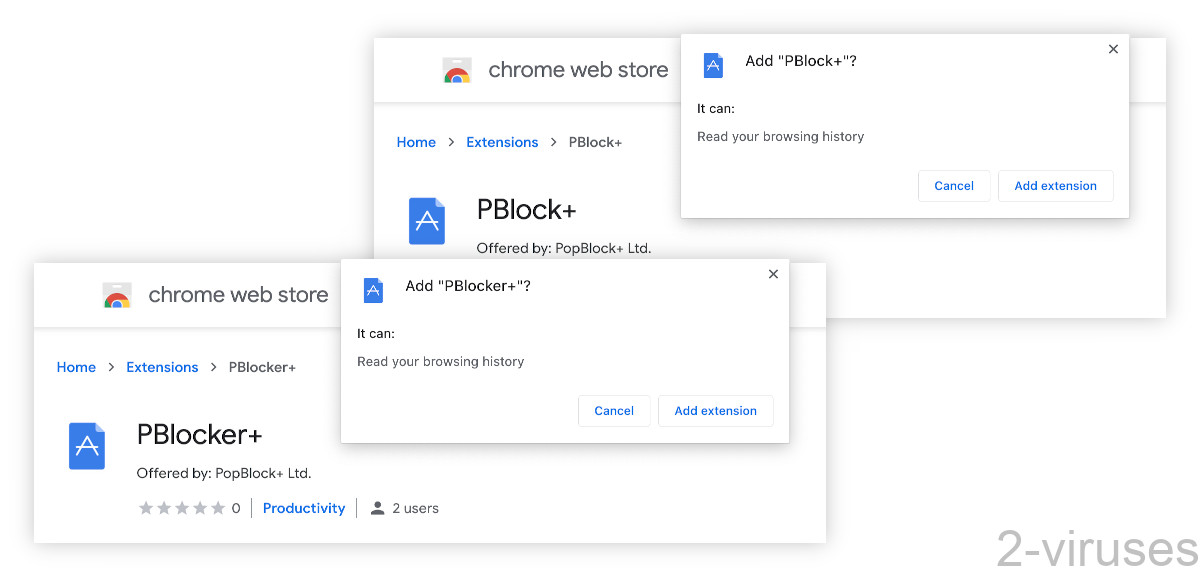Open the Productivity category link

tap(303, 507)
